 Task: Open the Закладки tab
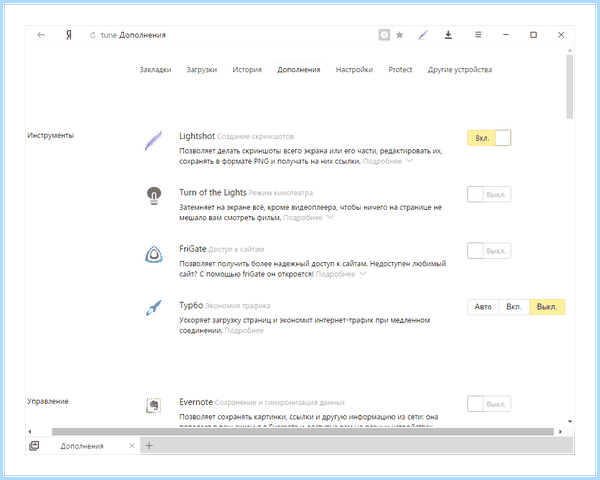click(155, 70)
